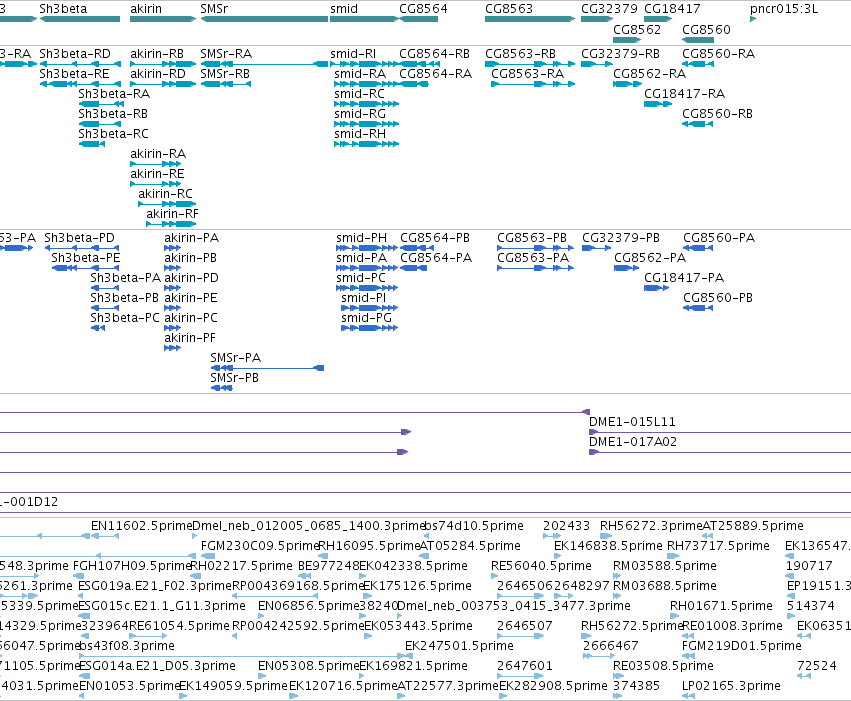Open the akirin-RF transcript label
This screenshot has width=851, height=701.
tap(173, 214)
